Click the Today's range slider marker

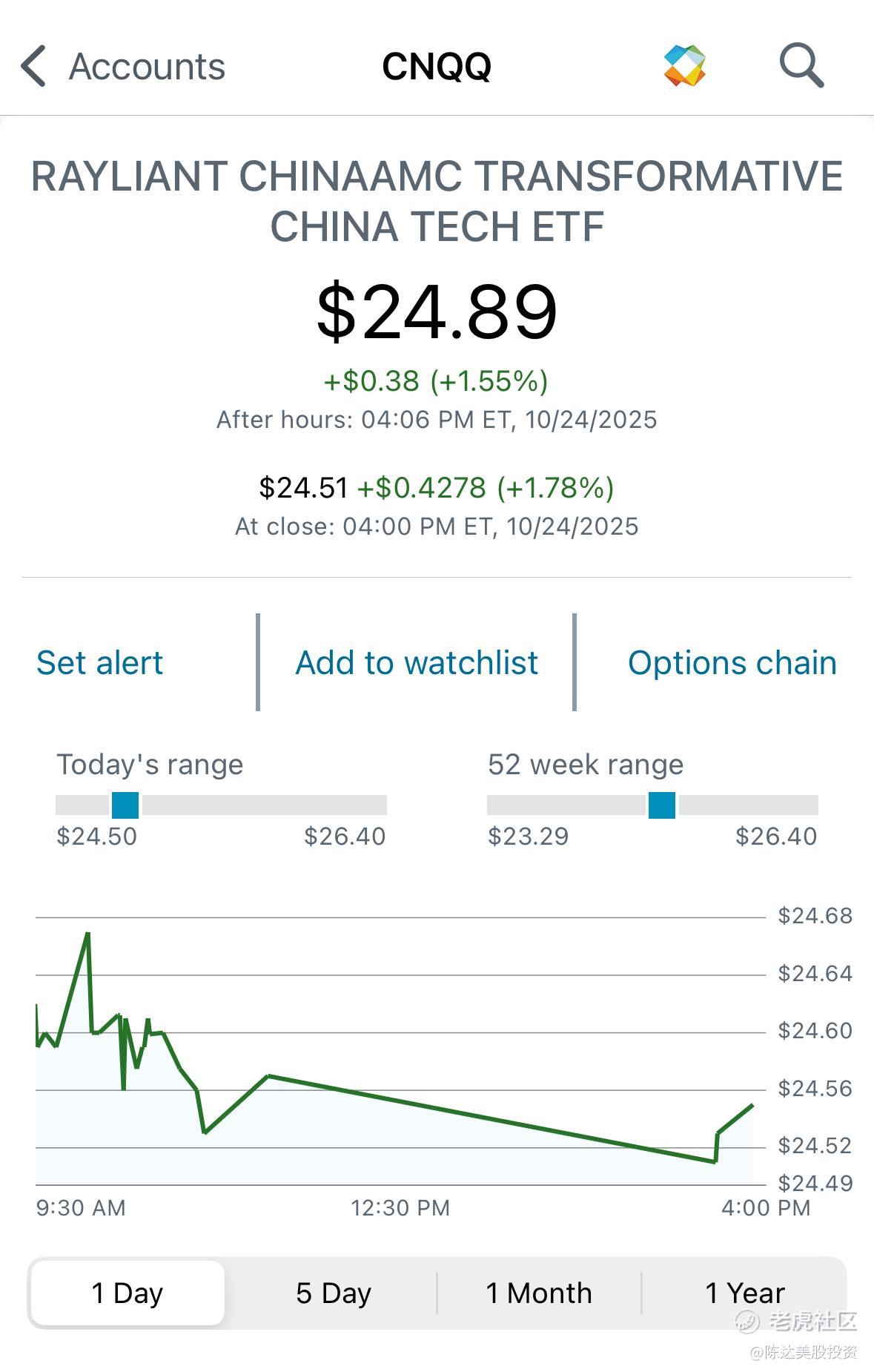pos(125,805)
